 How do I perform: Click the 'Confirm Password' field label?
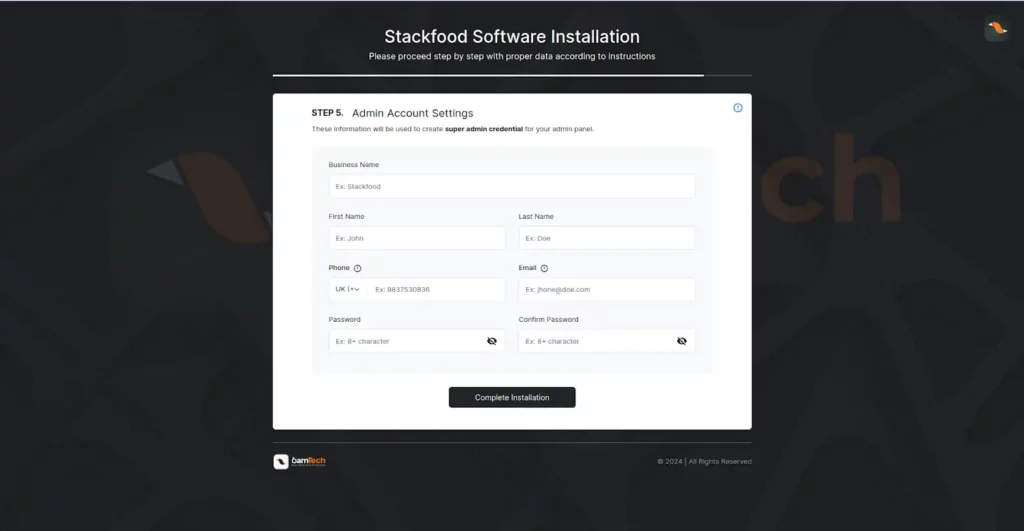[x=549, y=319]
